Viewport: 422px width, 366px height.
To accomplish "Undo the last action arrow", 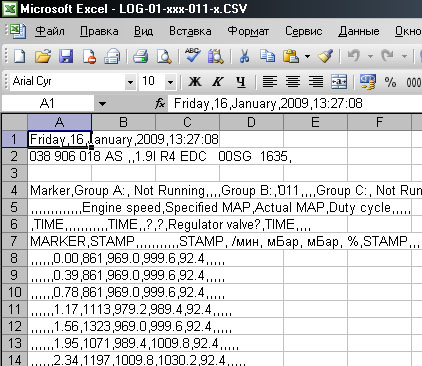I will pyautogui.click(x=354, y=56).
